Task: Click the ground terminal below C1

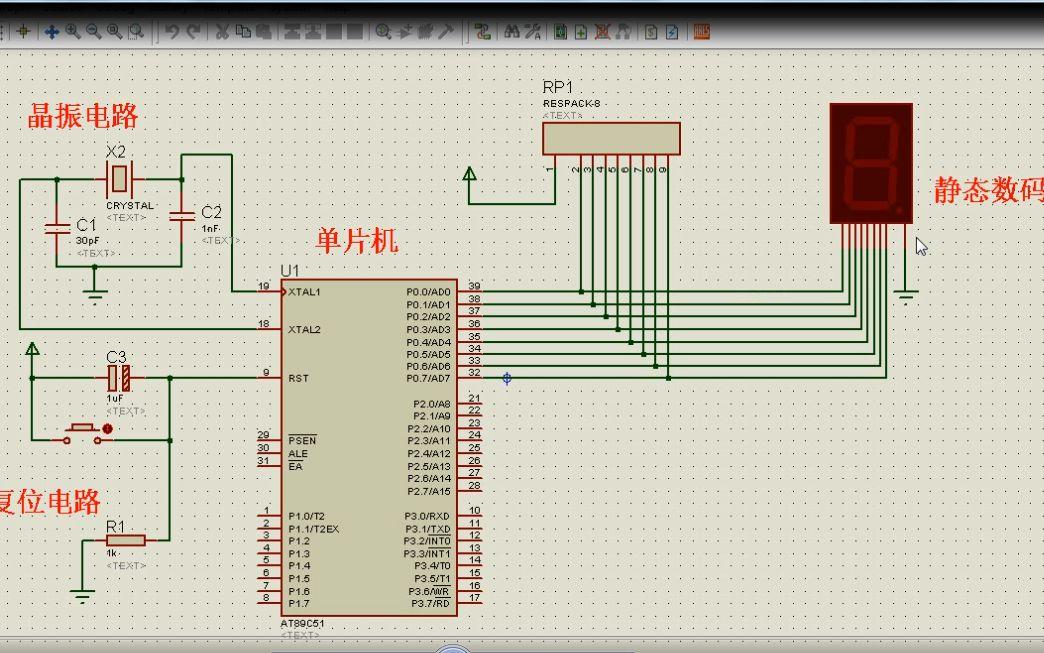Action: coord(95,296)
